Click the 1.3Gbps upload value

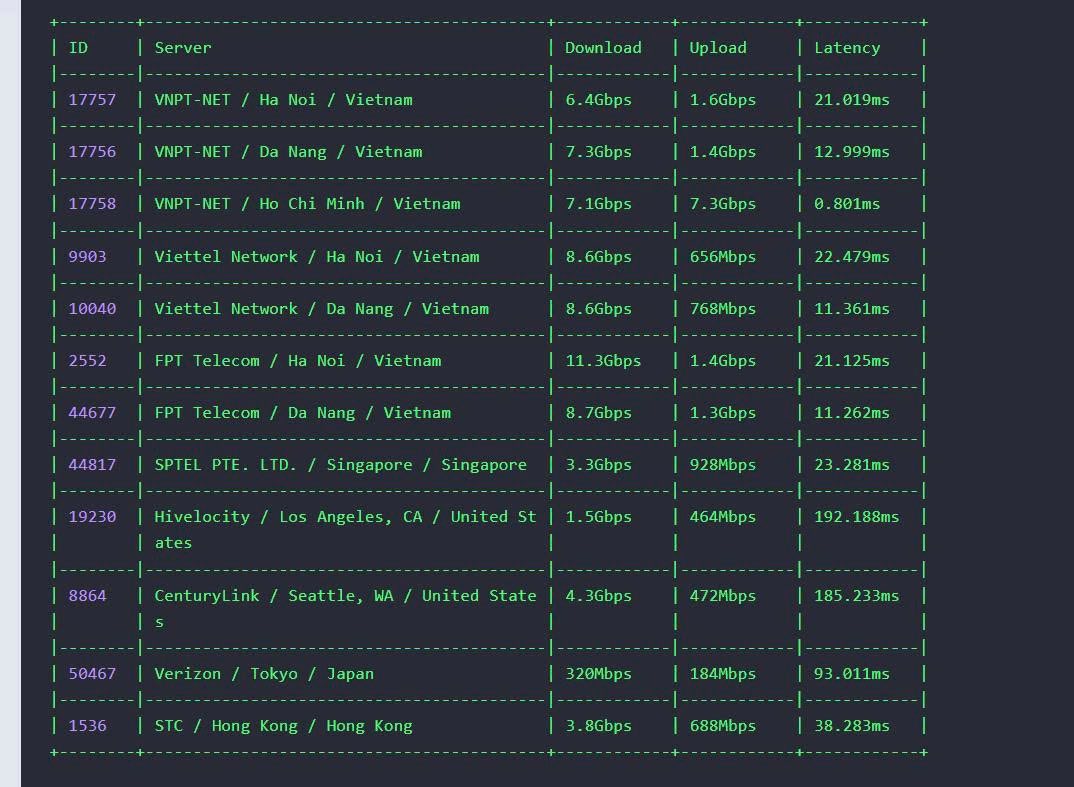723,413
